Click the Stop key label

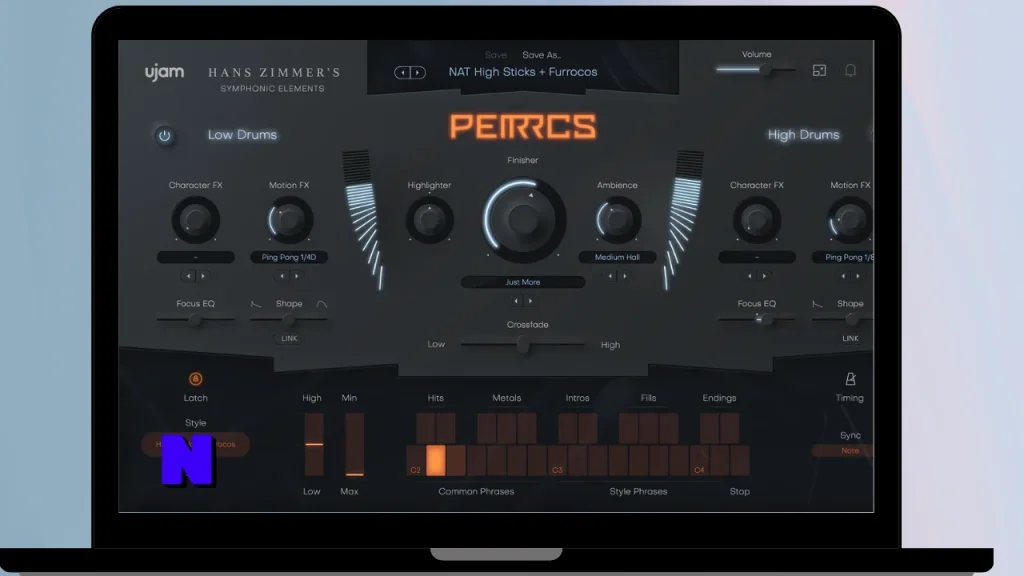[x=739, y=491]
